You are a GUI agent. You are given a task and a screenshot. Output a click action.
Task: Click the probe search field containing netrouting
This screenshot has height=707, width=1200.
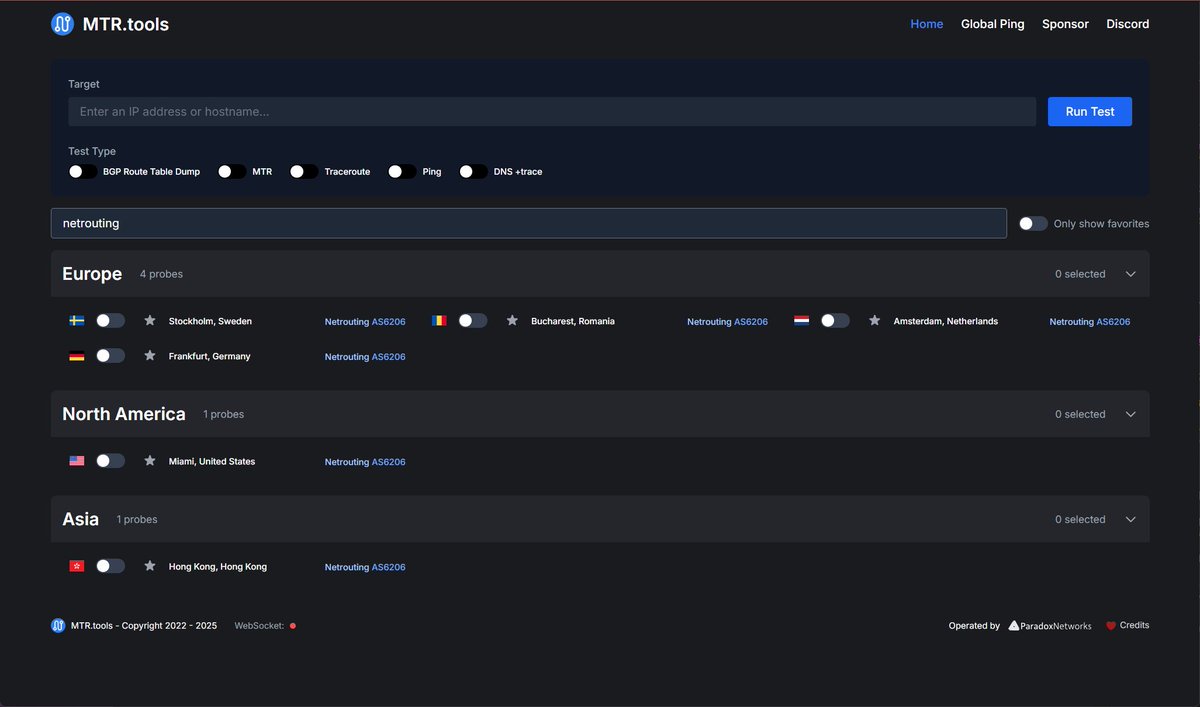point(529,223)
